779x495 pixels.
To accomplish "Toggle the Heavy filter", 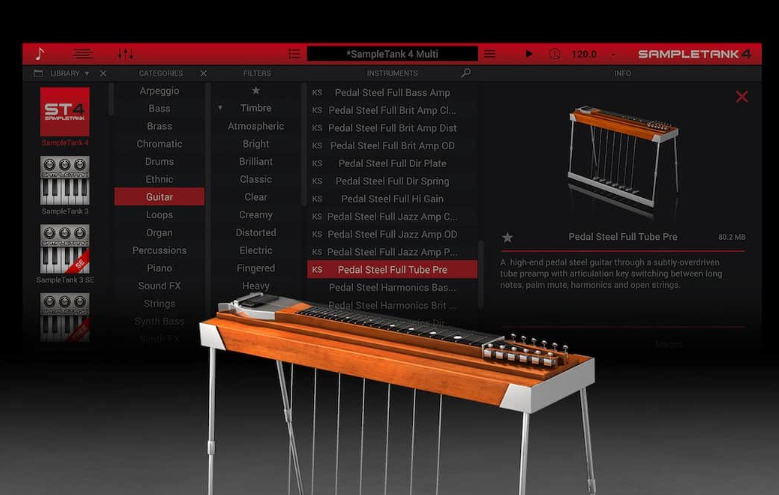I will click(x=256, y=286).
